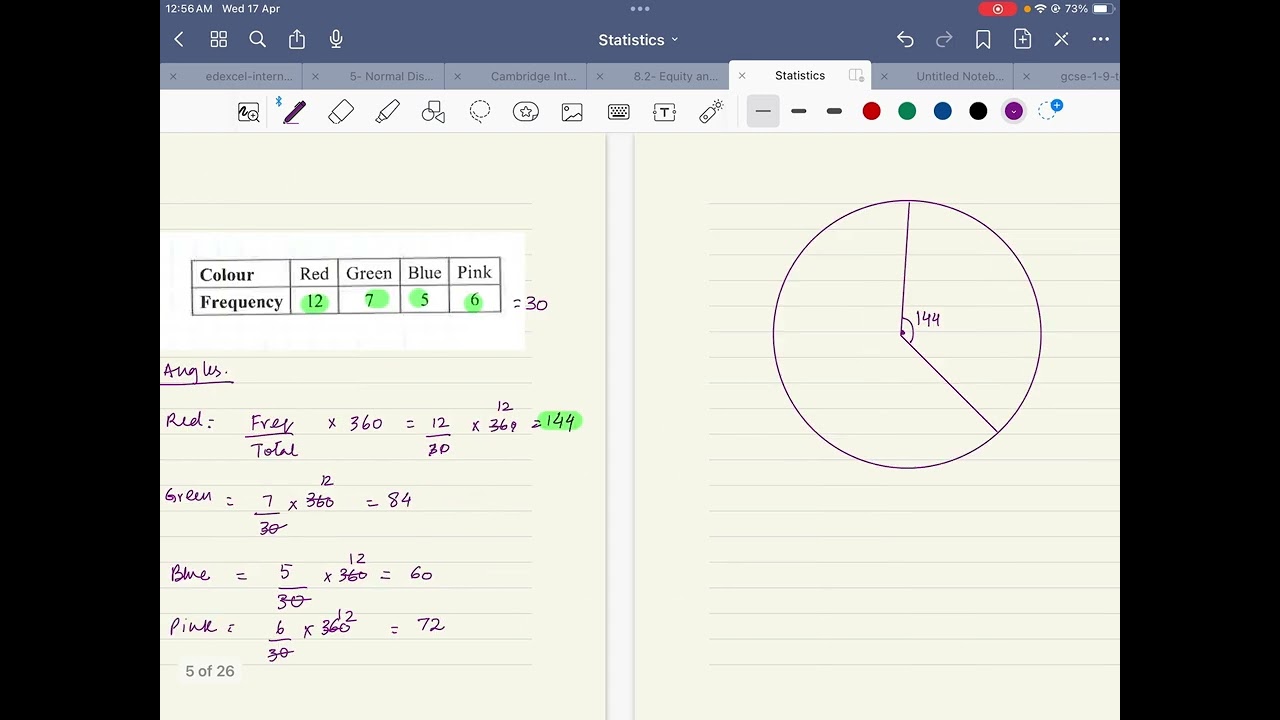The width and height of the screenshot is (1280, 720).
Task: Add a new color preset
Action: pos(1049,110)
